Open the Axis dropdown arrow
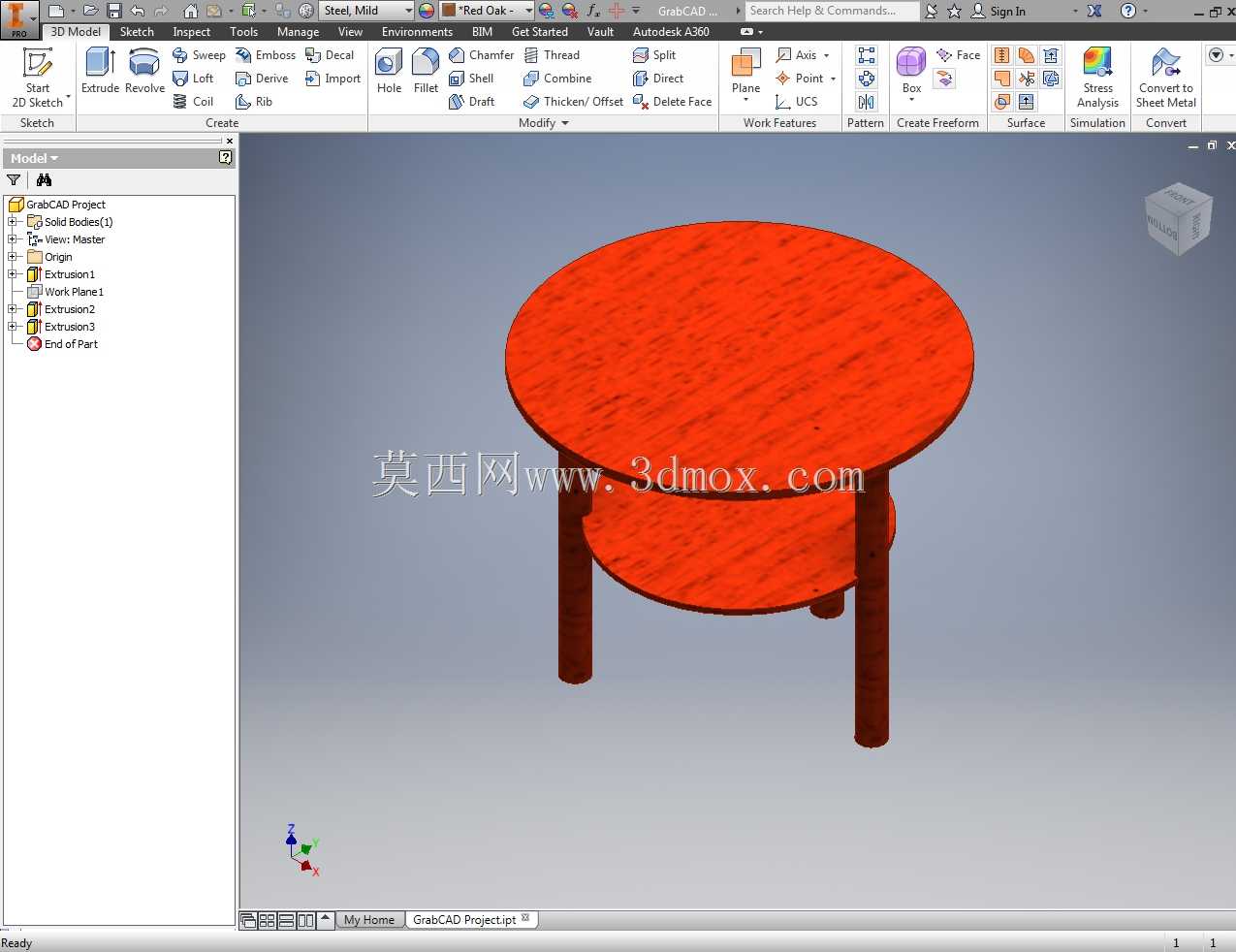This screenshot has width=1236, height=952. click(827, 55)
